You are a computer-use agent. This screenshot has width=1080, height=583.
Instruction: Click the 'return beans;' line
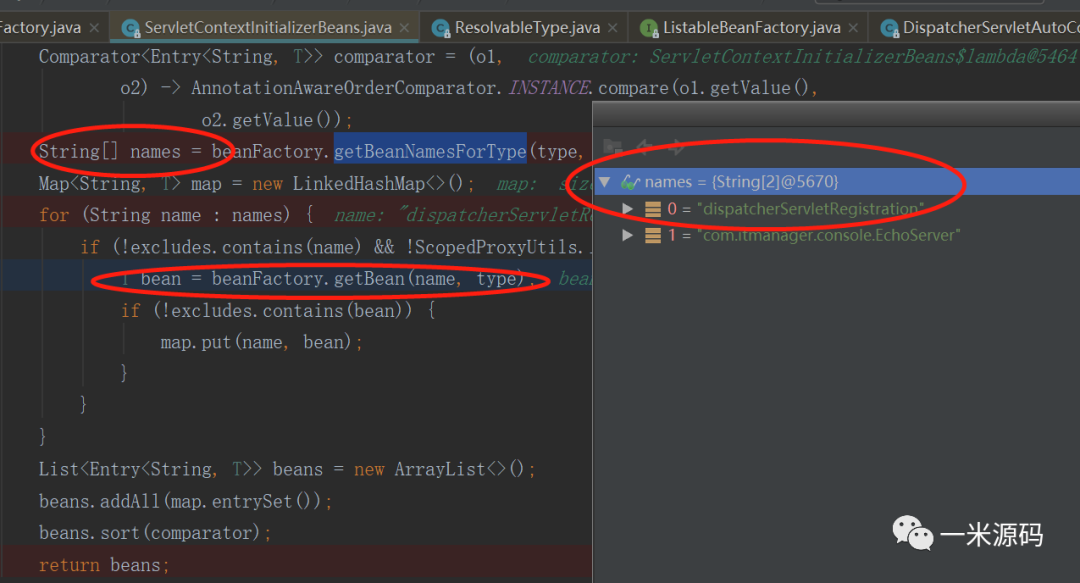coord(104,565)
